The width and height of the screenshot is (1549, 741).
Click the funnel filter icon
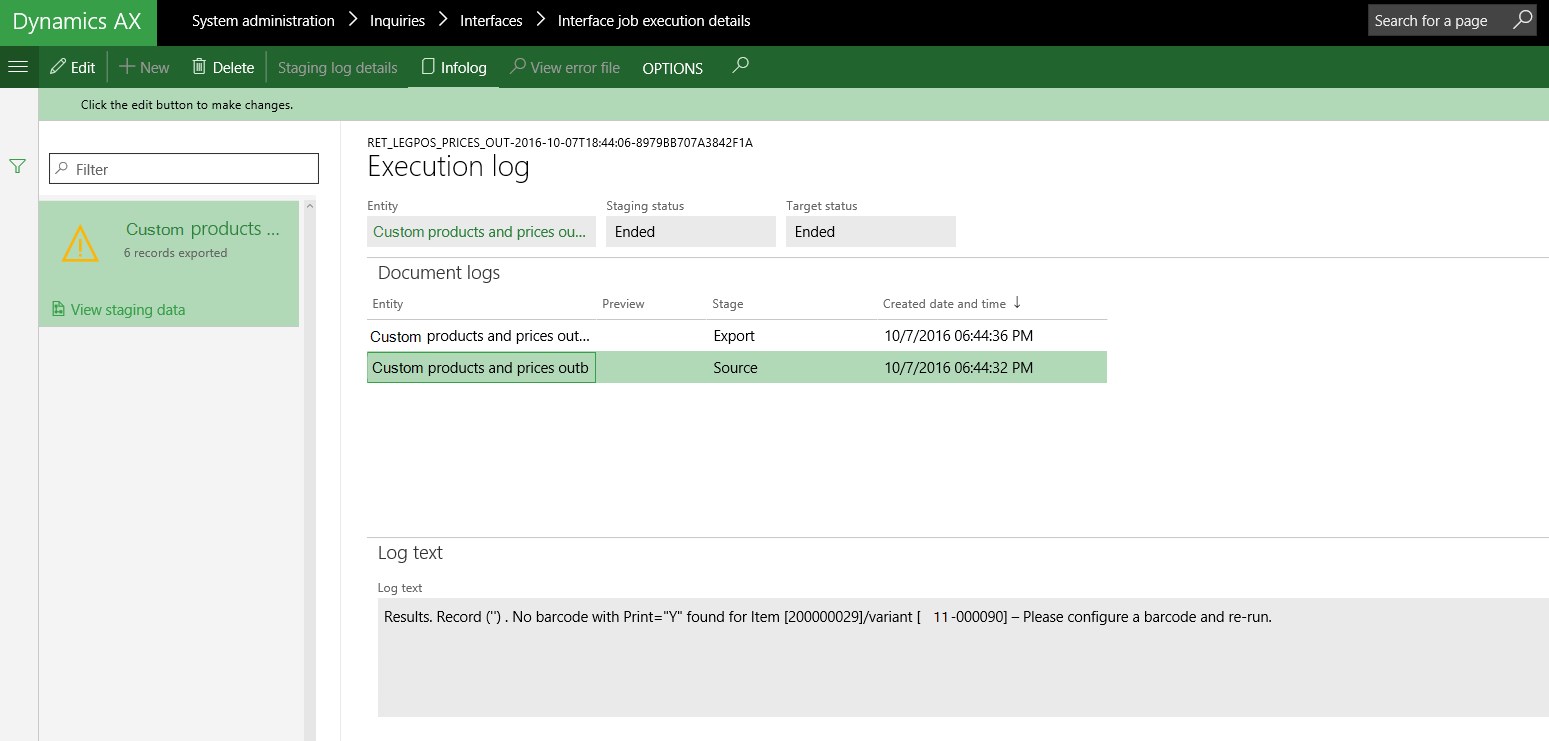17,166
